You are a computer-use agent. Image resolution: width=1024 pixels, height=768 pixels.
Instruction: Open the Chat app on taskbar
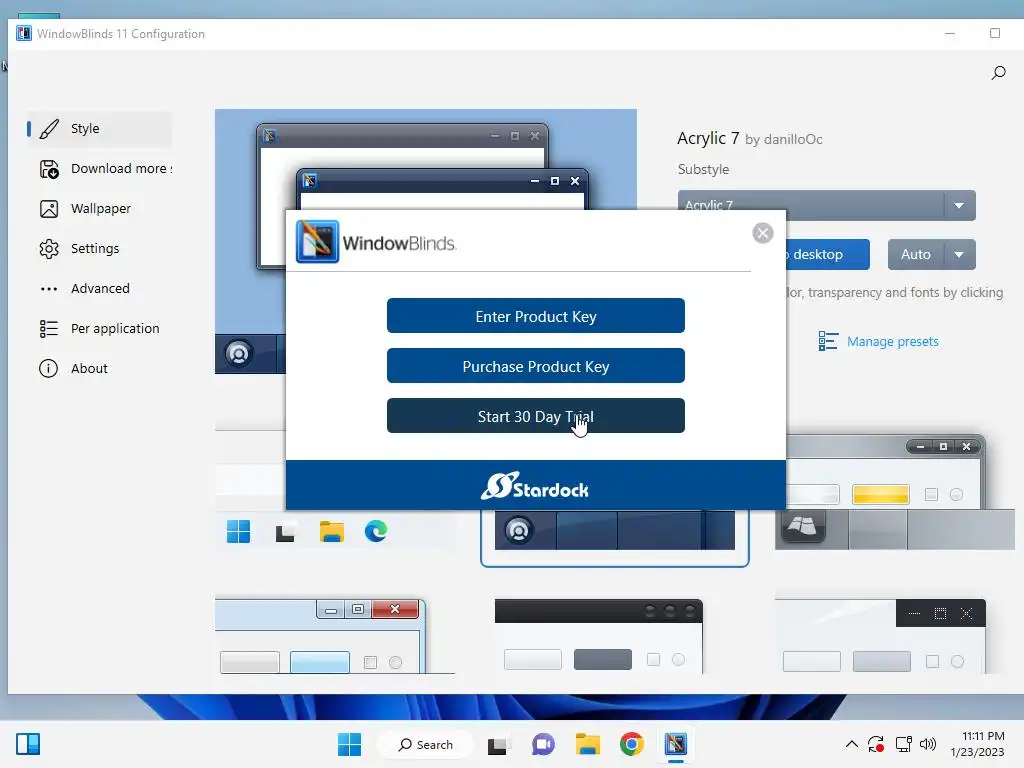point(543,744)
